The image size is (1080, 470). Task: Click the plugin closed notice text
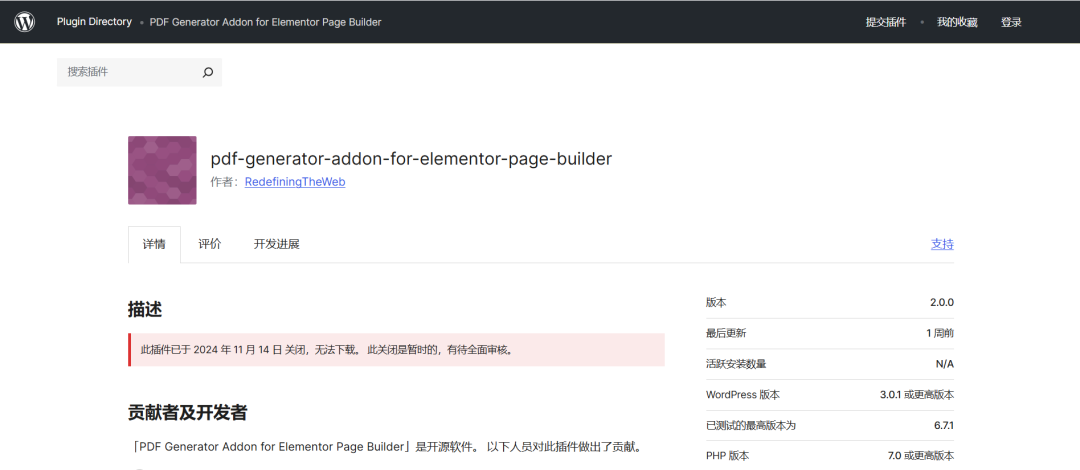326,349
